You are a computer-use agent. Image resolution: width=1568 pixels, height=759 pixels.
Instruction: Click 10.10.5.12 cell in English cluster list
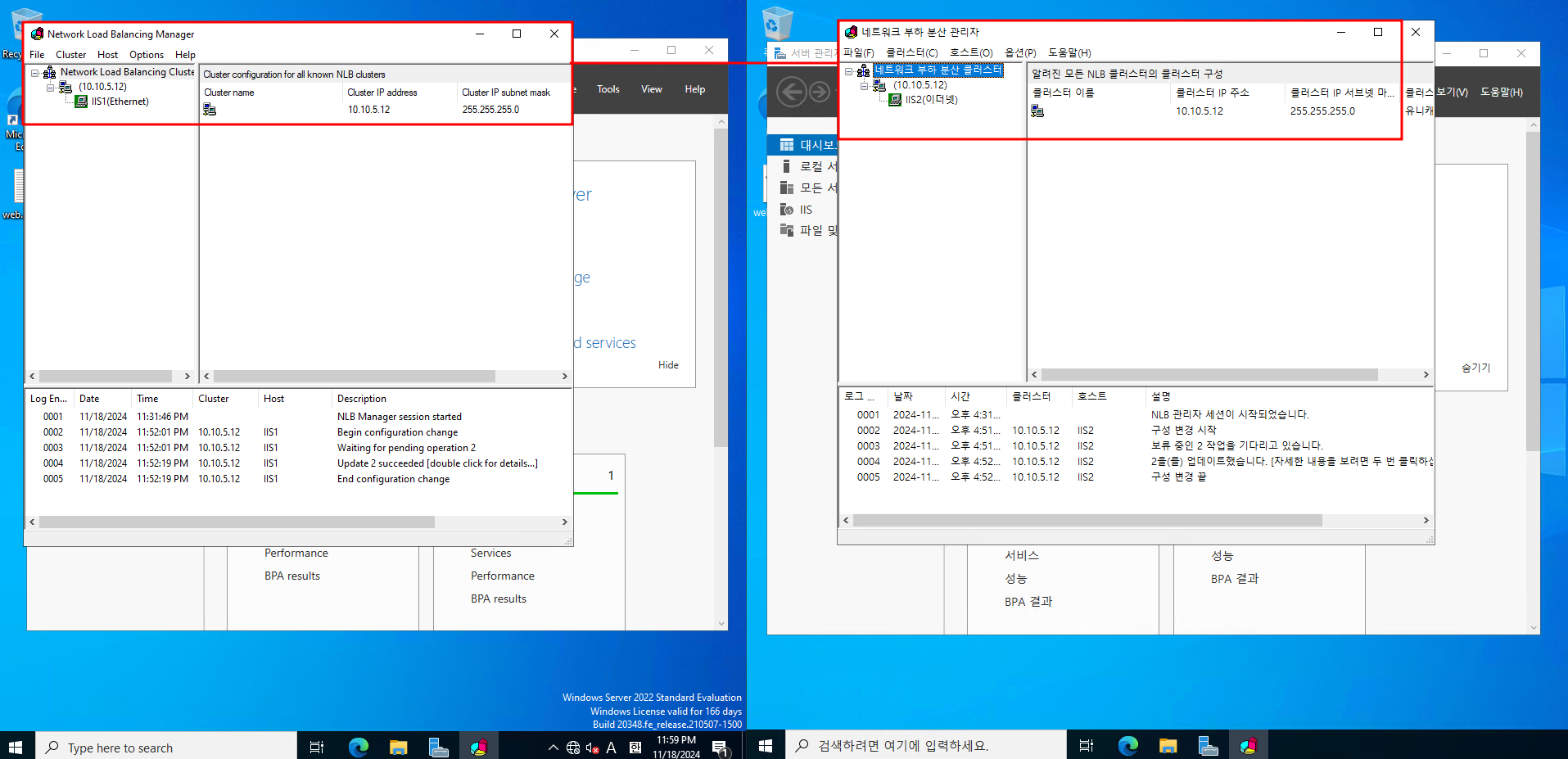(x=369, y=110)
